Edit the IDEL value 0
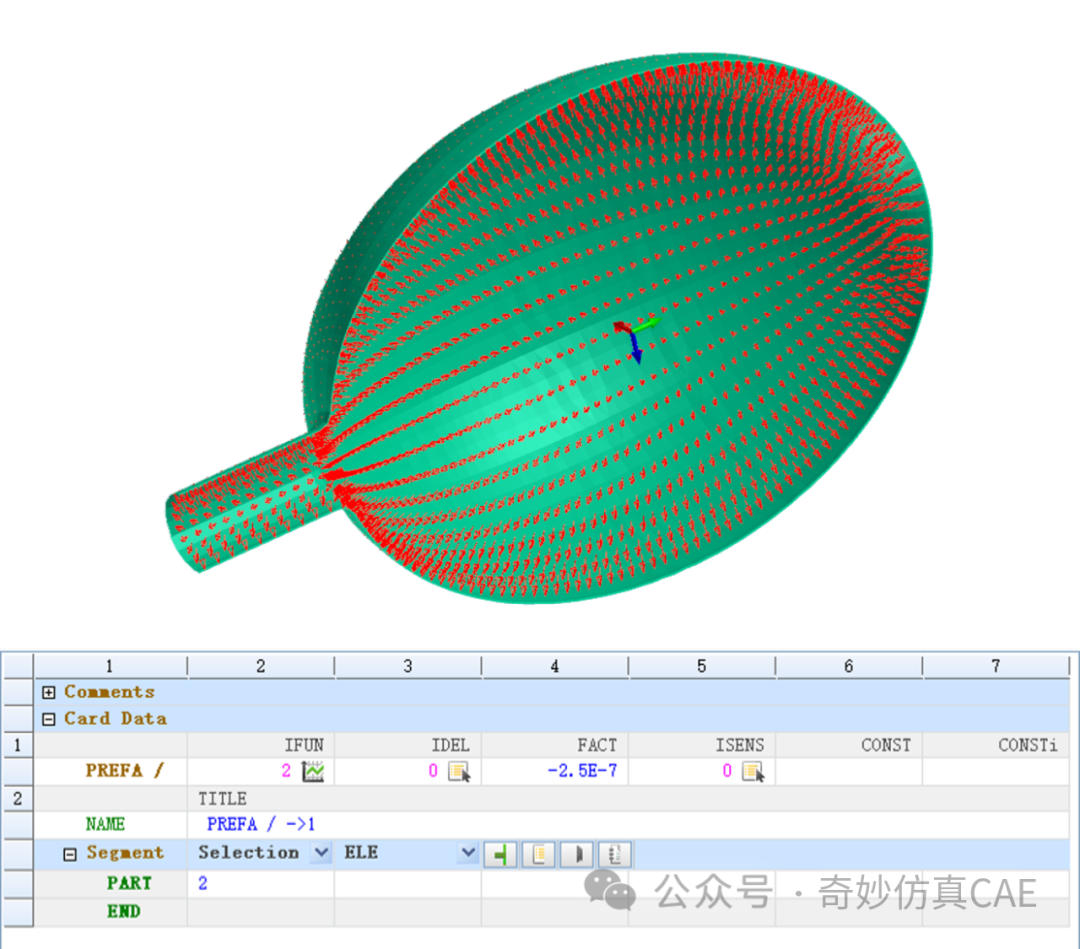The height and width of the screenshot is (949, 1080). click(433, 771)
